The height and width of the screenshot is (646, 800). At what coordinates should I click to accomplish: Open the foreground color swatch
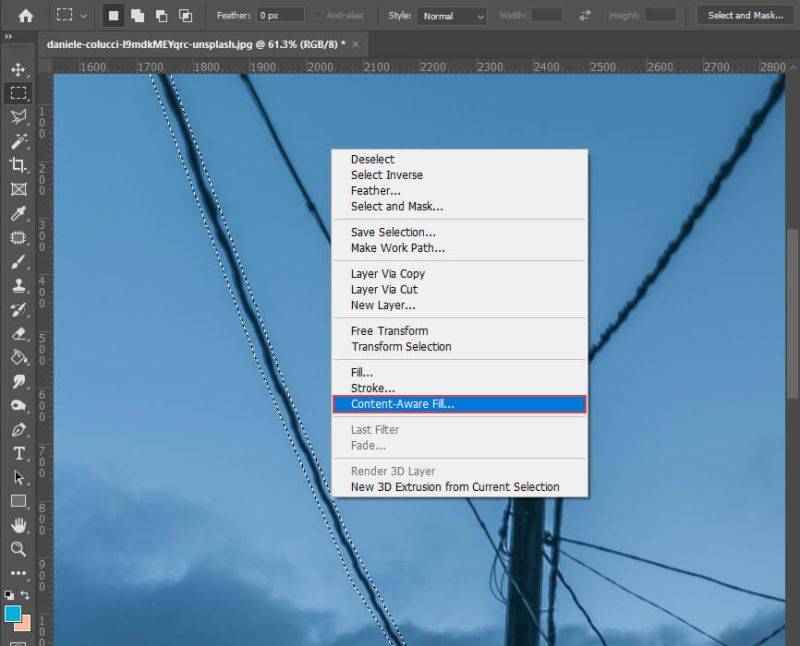(13, 614)
